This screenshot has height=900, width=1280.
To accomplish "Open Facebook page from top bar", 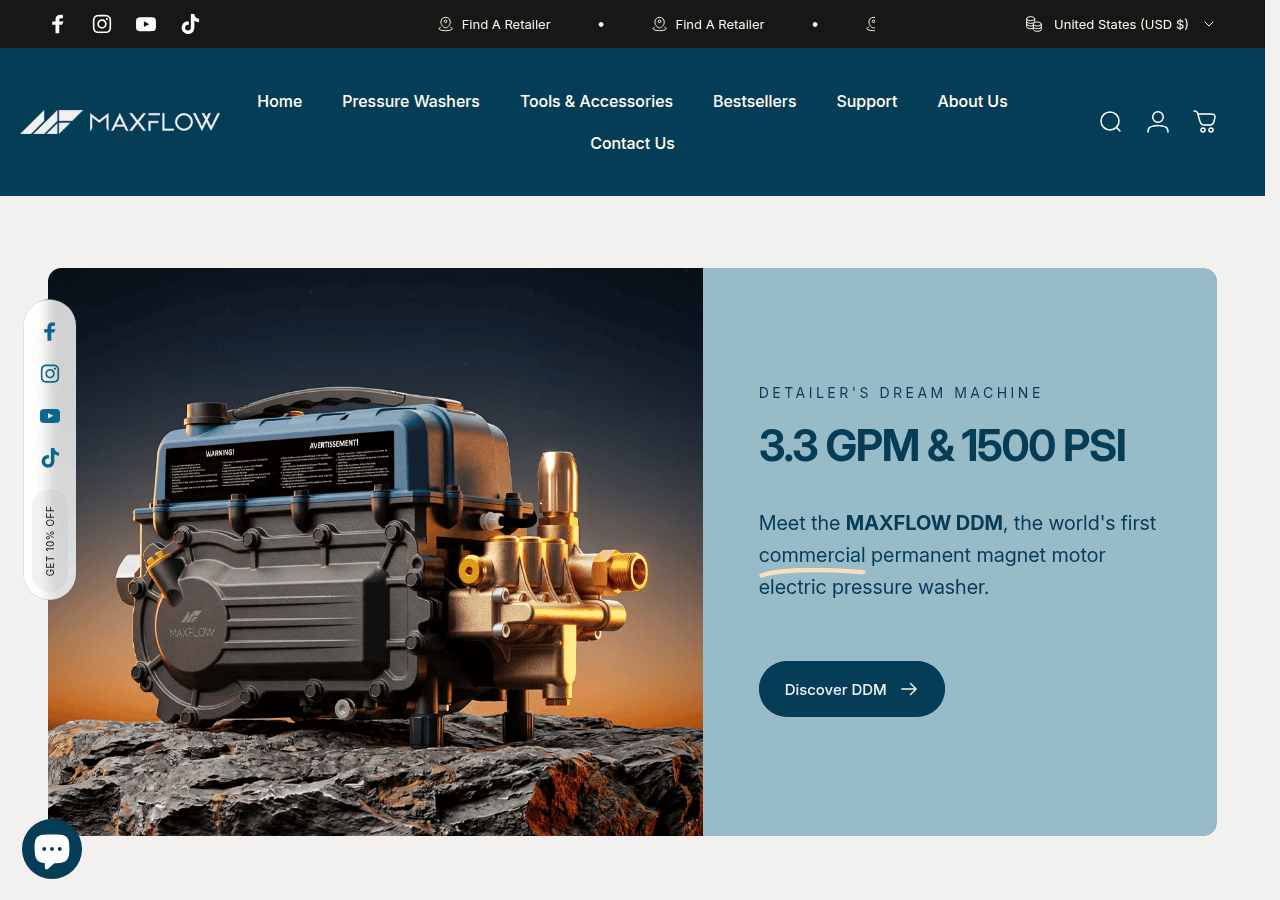I will (58, 24).
